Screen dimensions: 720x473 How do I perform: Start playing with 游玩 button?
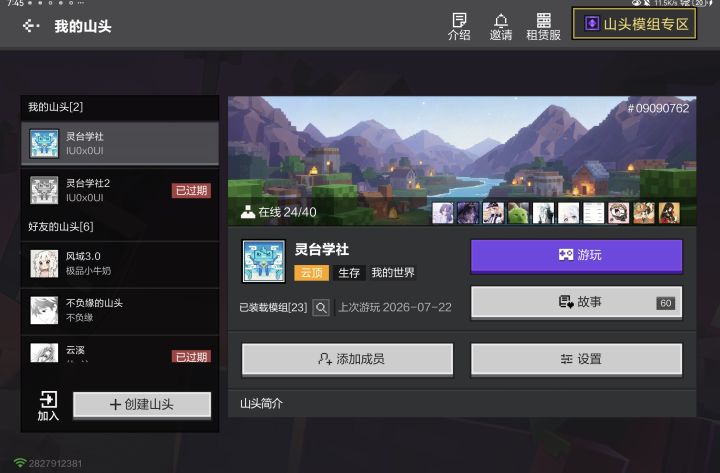pos(576,255)
